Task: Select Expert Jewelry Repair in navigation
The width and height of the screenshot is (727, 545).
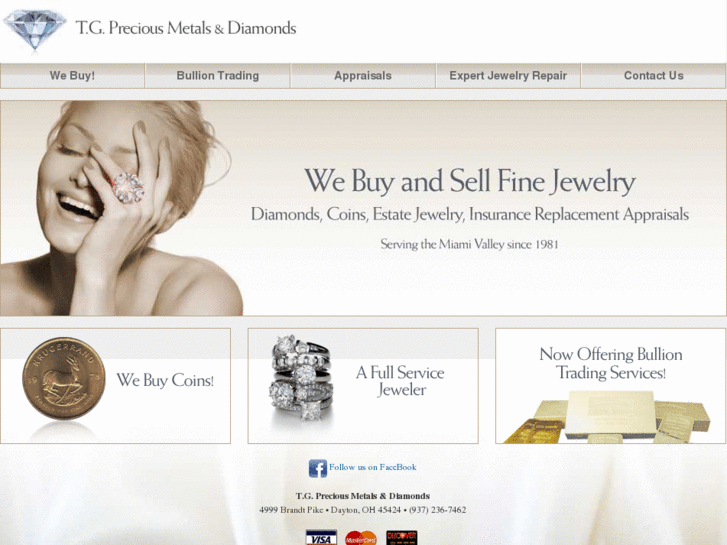Action: click(x=508, y=76)
